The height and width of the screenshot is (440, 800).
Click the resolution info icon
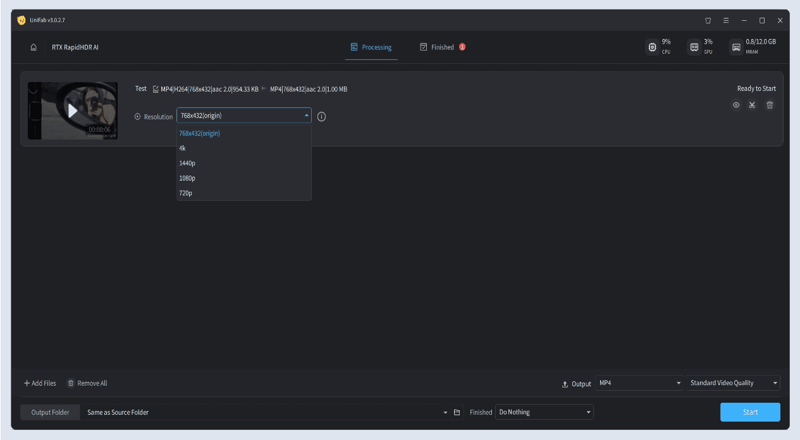pos(321,116)
